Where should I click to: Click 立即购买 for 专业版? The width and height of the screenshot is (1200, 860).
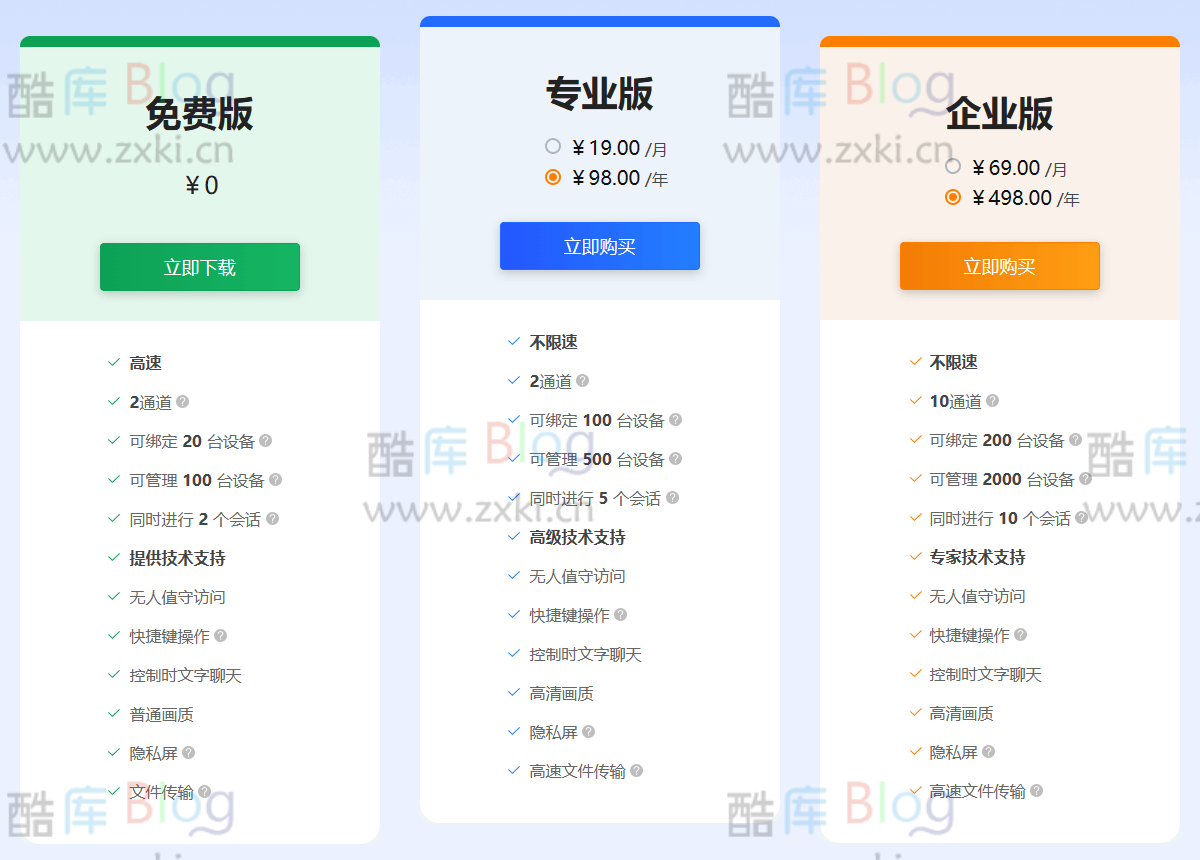[599, 246]
